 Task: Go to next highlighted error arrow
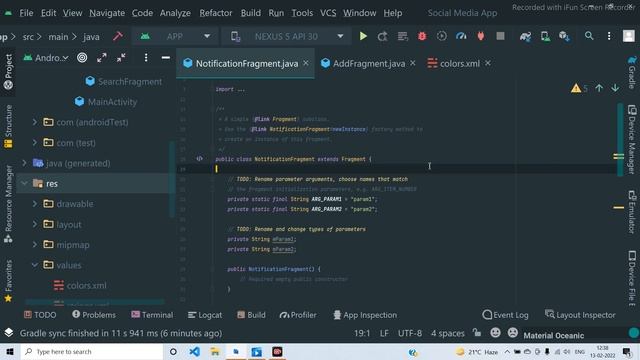point(615,88)
